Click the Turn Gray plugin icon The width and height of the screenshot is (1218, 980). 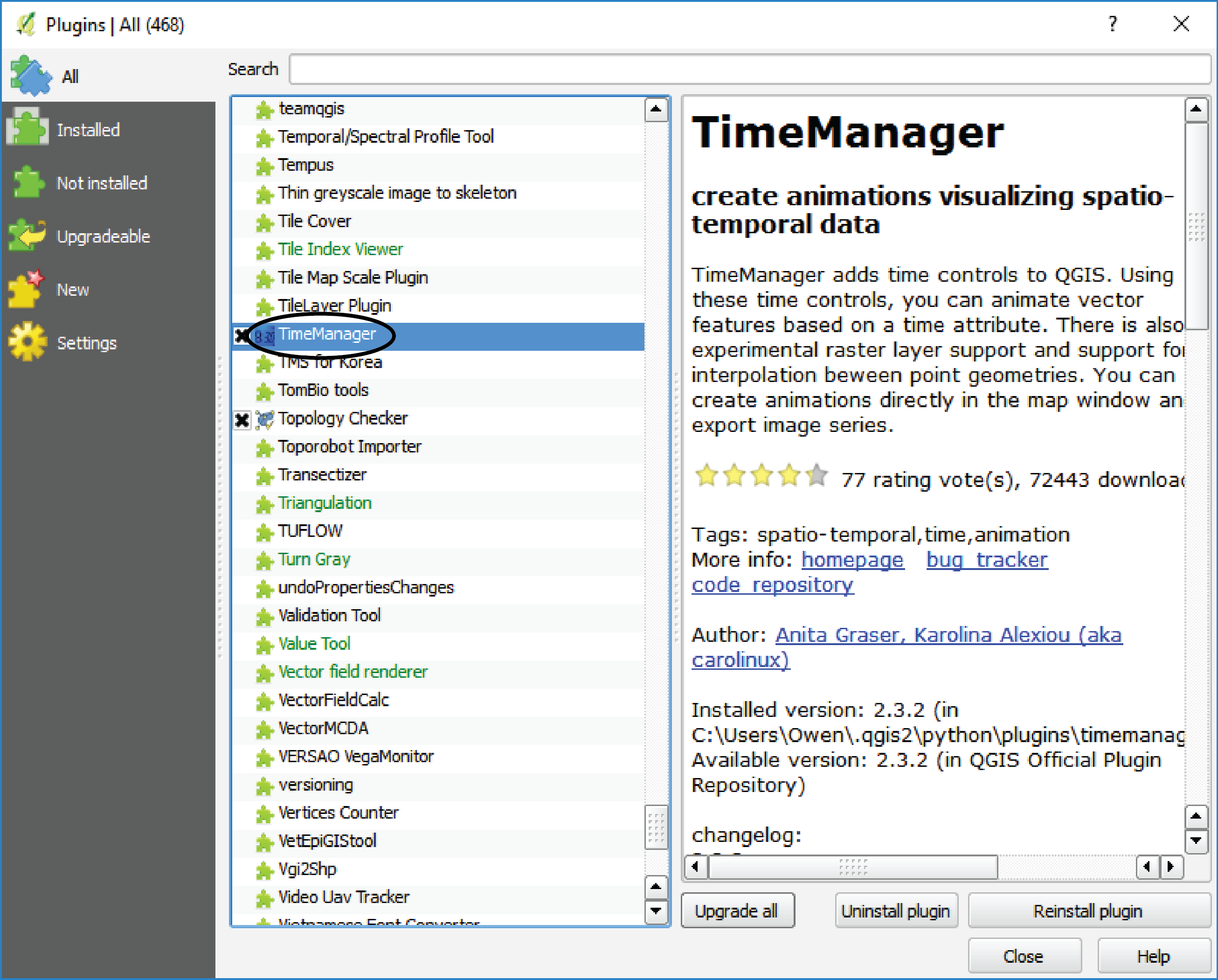click(x=264, y=561)
